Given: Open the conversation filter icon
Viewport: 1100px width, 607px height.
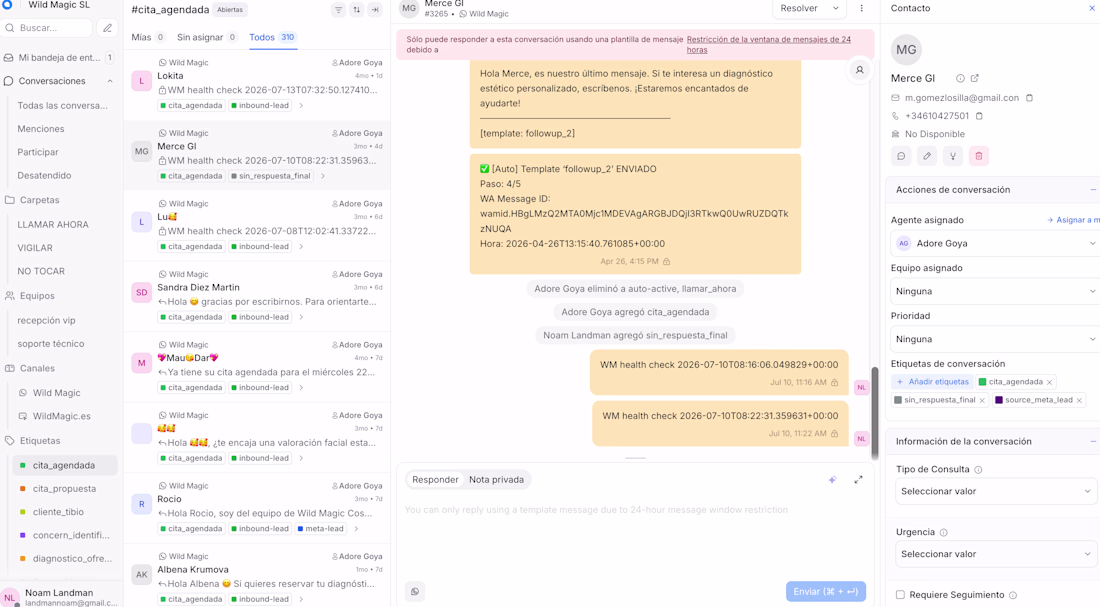Looking at the screenshot, I should pyautogui.click(x=338, y=10).
